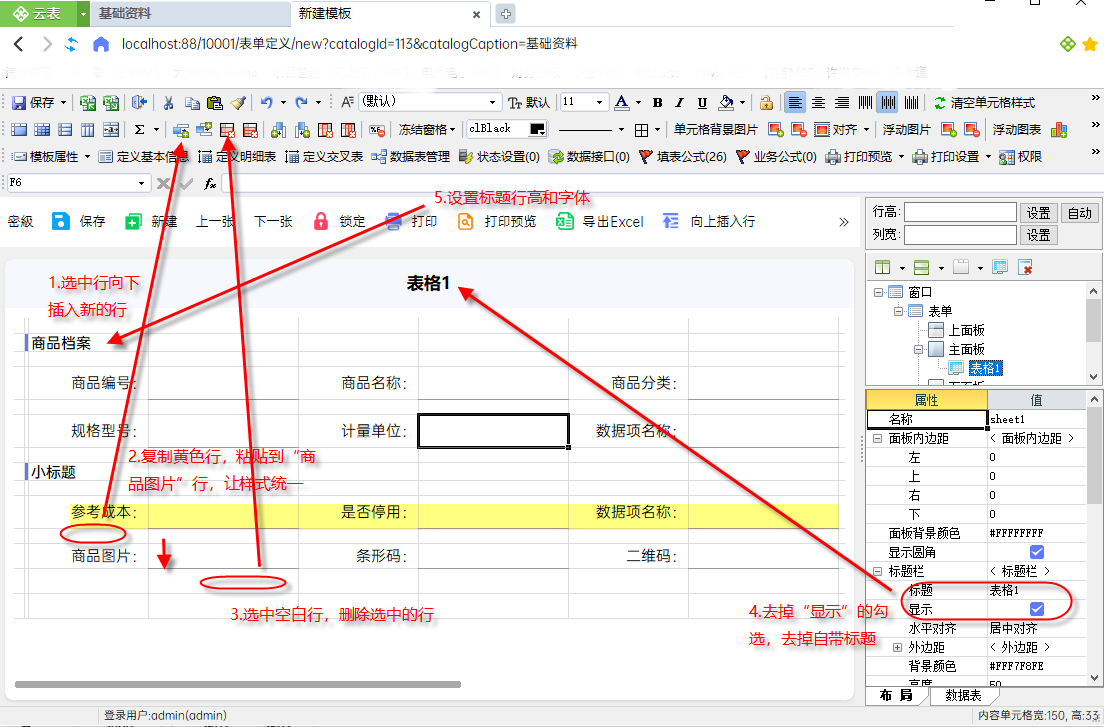Image resolution: width=1104 pixels, height=727 pixels.
Task: Click the font color A icon
Action: tap(621, 103)
